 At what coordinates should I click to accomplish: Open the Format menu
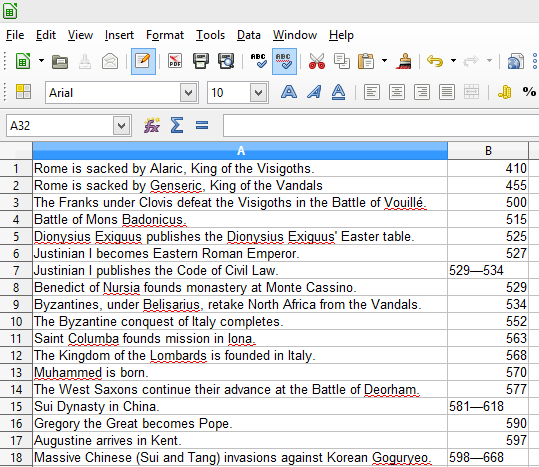coord(165,35)
